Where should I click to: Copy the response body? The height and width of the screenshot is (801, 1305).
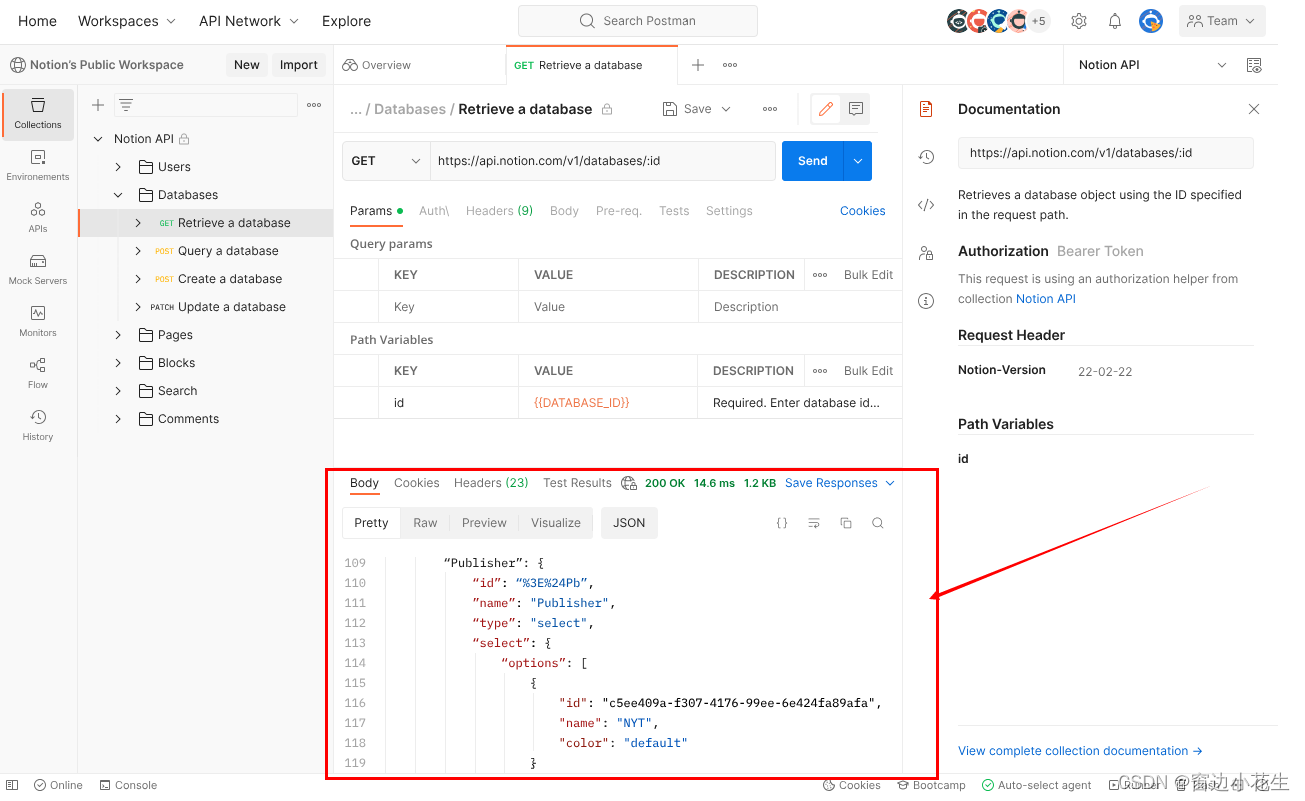point(846,523)
